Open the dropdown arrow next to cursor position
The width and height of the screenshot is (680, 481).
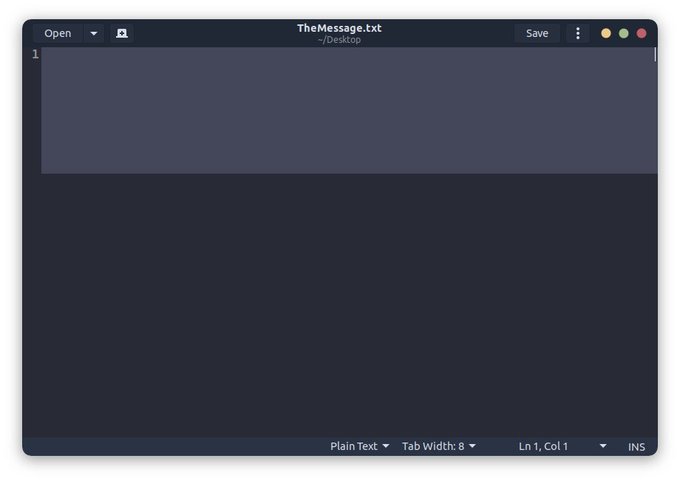(603, 446)
